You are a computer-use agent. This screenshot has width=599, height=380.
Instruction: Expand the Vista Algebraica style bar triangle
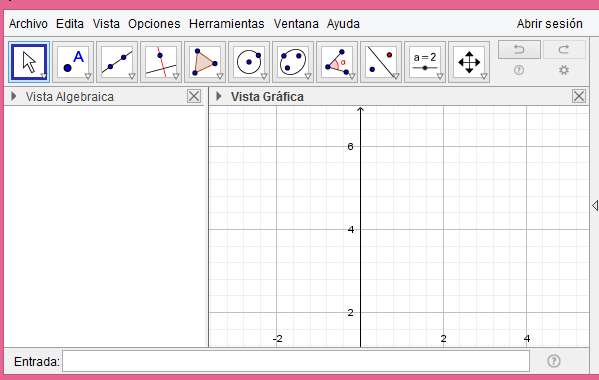pos(14,96)
